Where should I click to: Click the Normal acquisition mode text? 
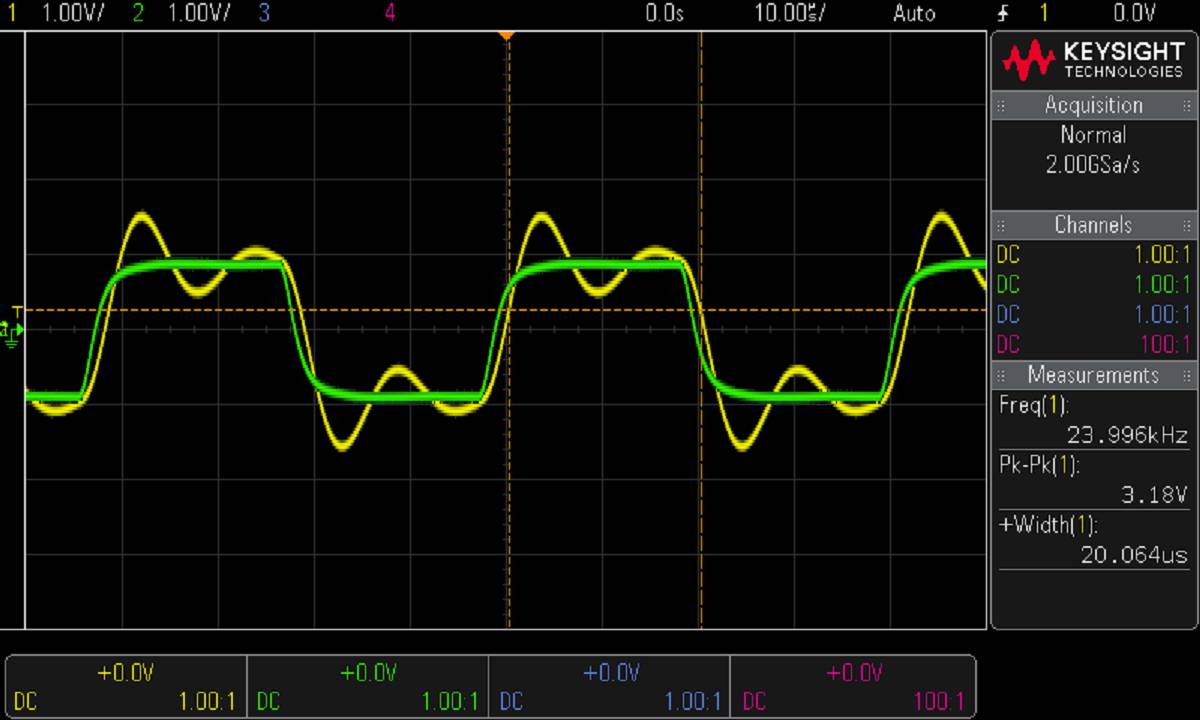1093,135
